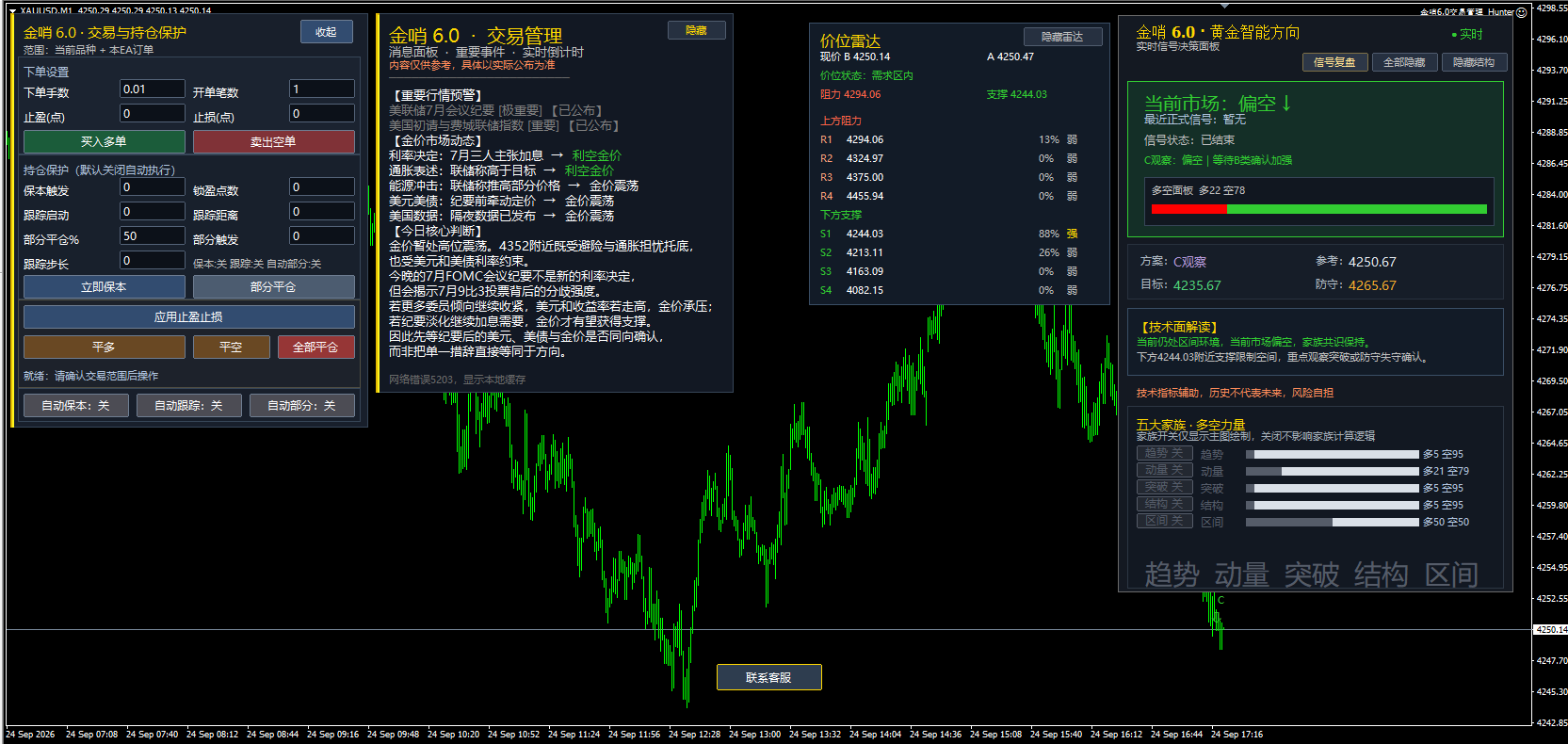Click the red 全部平仓 close-all button
The height and width of the screenshot is (744, 1568).
(x=315, y=347)
